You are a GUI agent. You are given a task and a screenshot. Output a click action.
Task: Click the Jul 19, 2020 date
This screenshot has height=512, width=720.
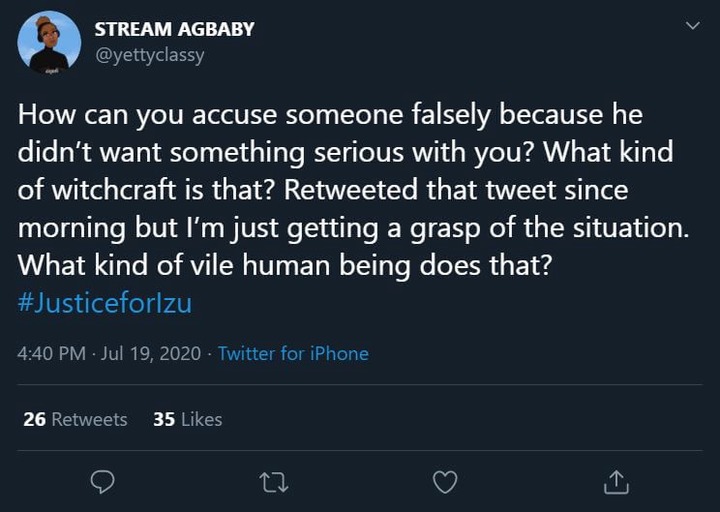151,354
